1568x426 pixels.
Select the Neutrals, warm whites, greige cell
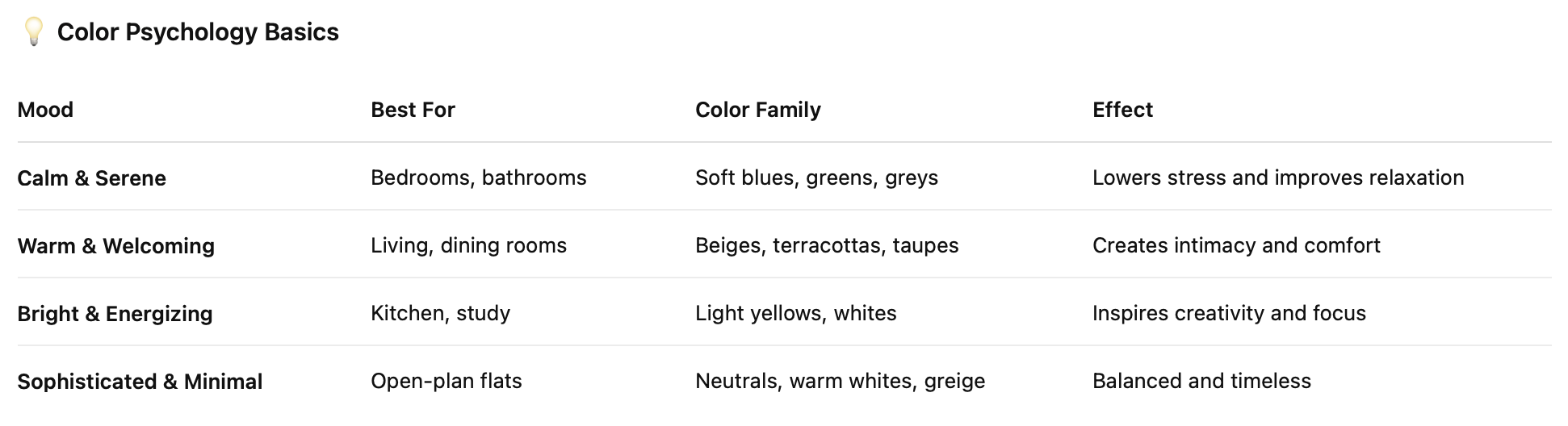pyautogui.click(x=841, y=381)
